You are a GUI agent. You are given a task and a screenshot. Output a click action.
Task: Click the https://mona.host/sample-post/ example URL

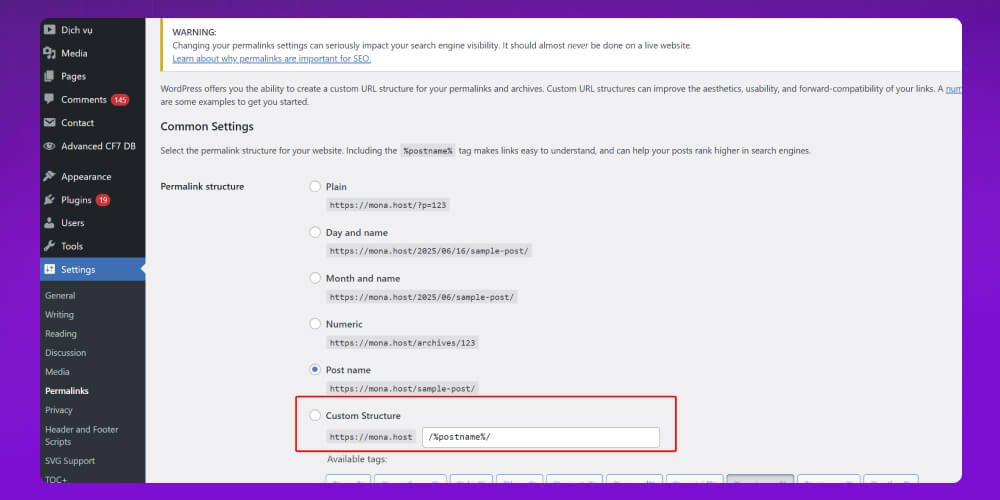(x=402, y=388)
